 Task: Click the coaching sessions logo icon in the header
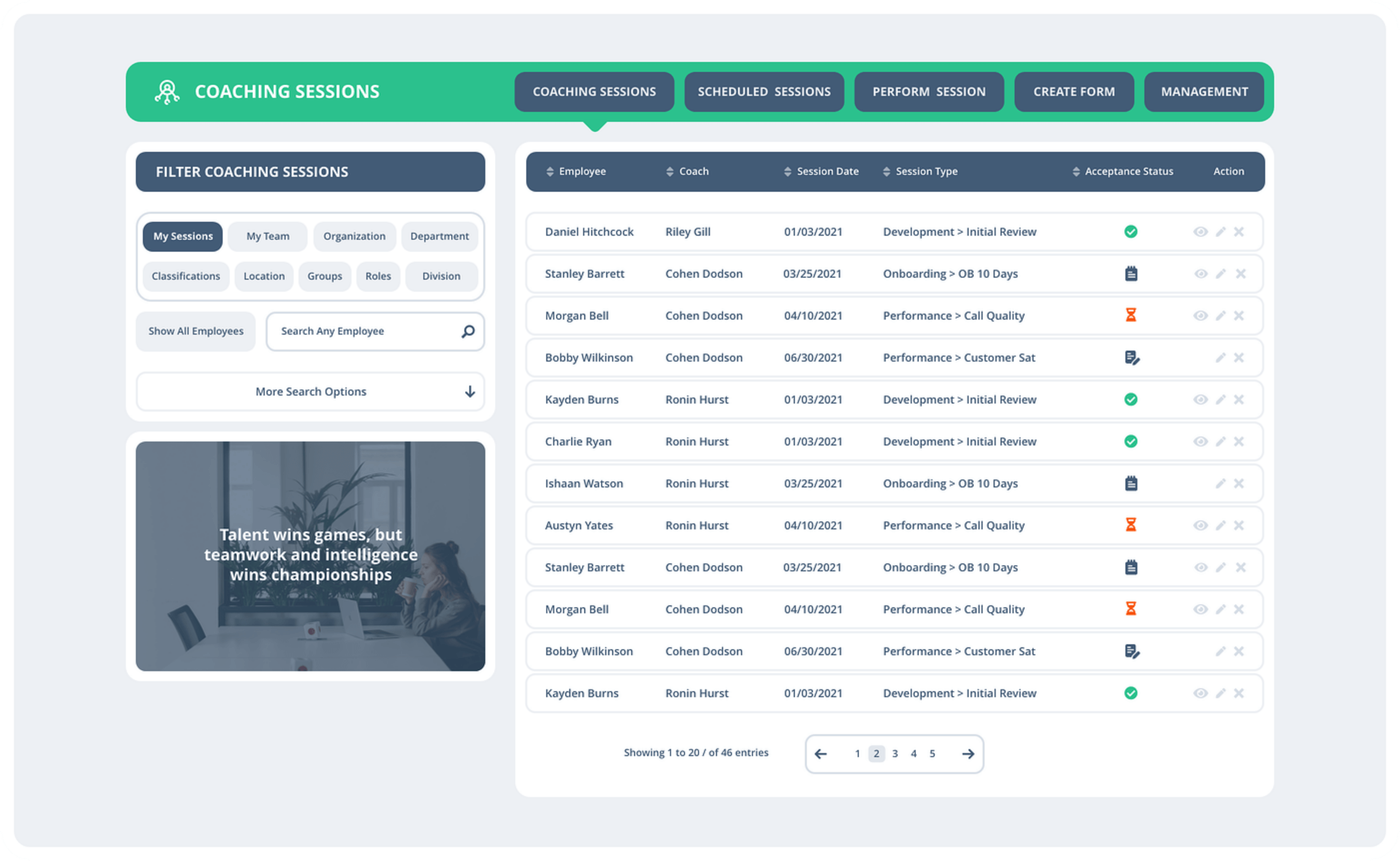point(167,92)
